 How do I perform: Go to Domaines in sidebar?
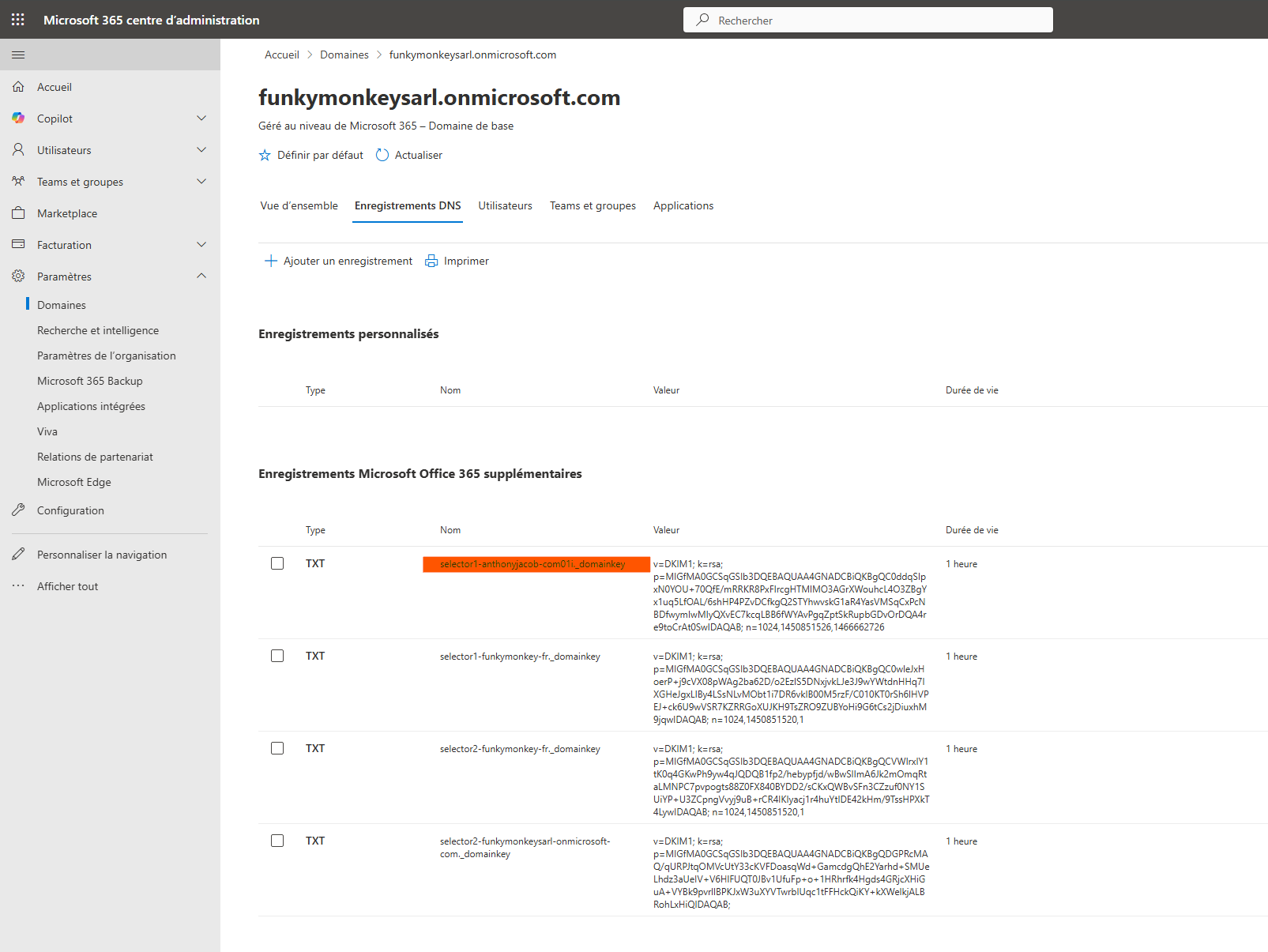click(62, 305)
